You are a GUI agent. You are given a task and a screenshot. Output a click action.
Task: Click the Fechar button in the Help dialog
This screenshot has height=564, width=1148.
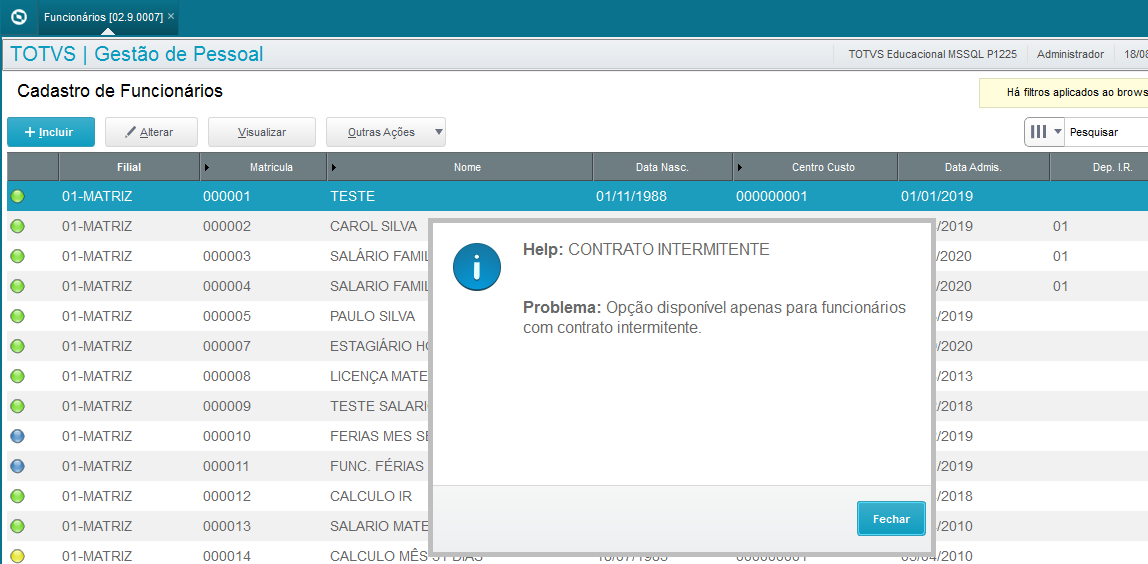(891, 519)
